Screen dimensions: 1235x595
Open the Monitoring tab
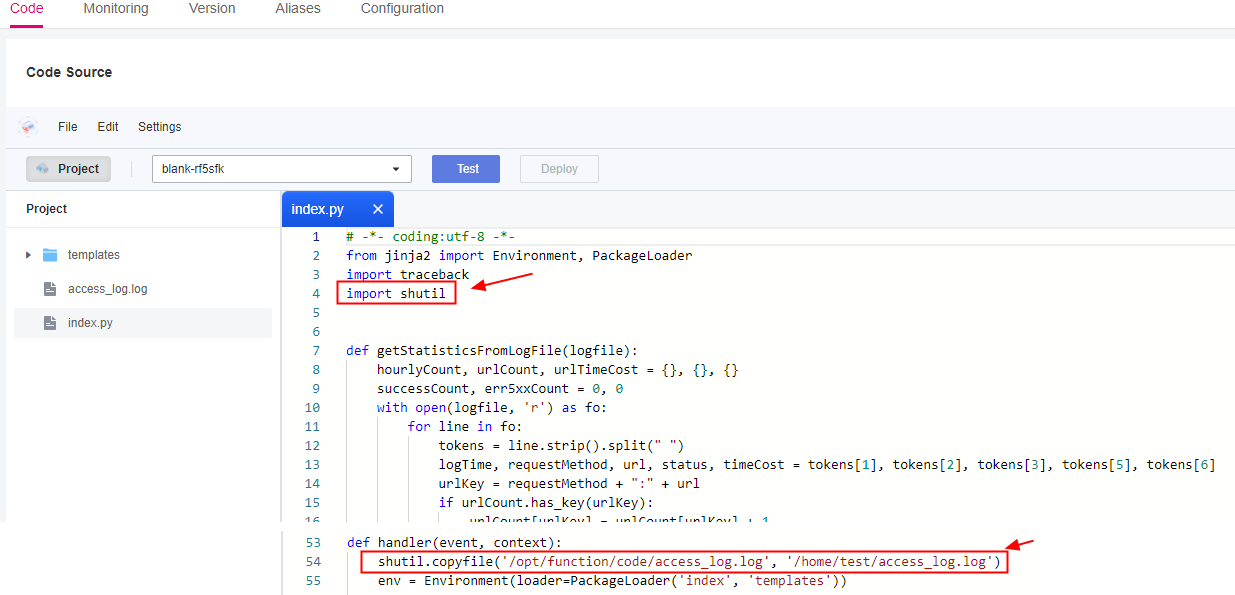tap(116, 9)
